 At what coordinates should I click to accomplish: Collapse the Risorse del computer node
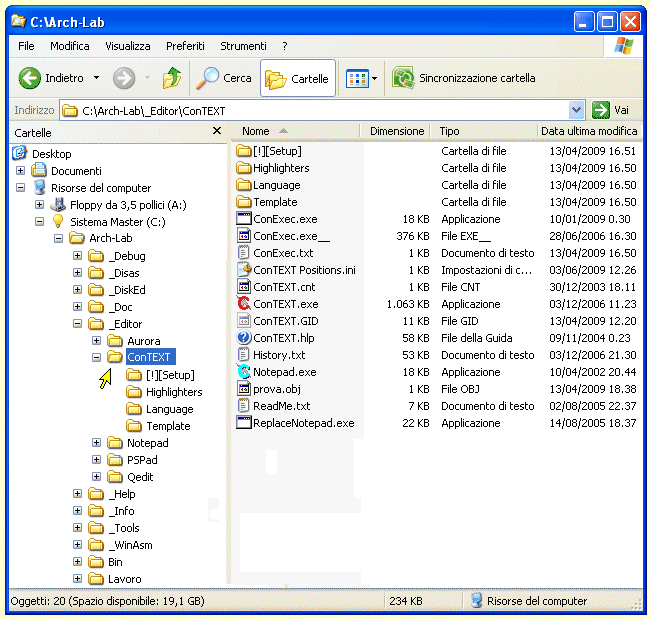[x=20, y=187]
